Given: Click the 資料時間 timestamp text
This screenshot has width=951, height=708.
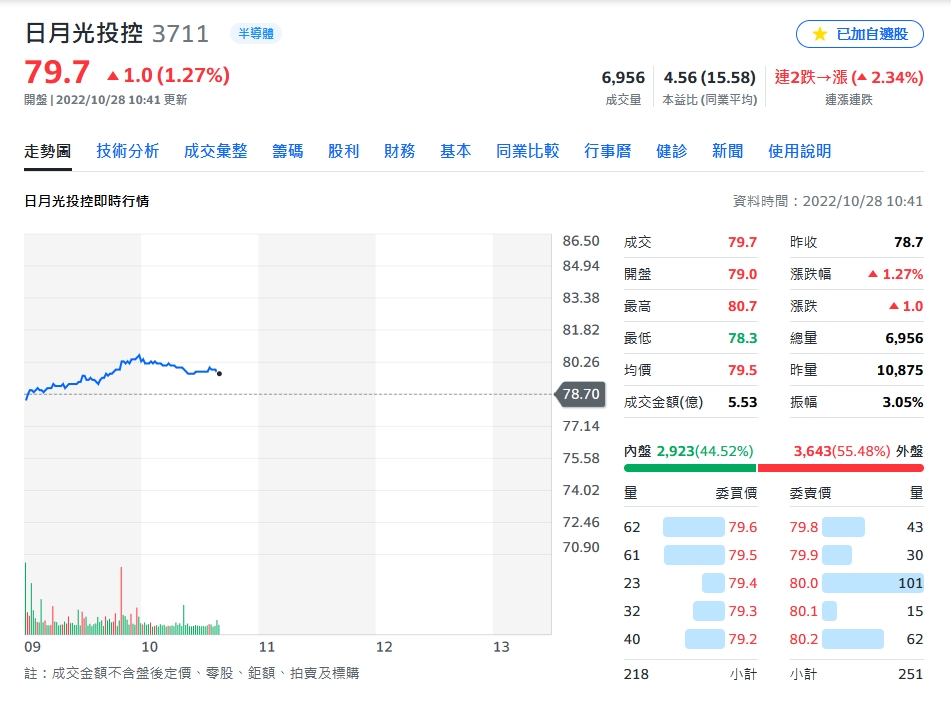Looking at the screenshot, I should [828, 201].
